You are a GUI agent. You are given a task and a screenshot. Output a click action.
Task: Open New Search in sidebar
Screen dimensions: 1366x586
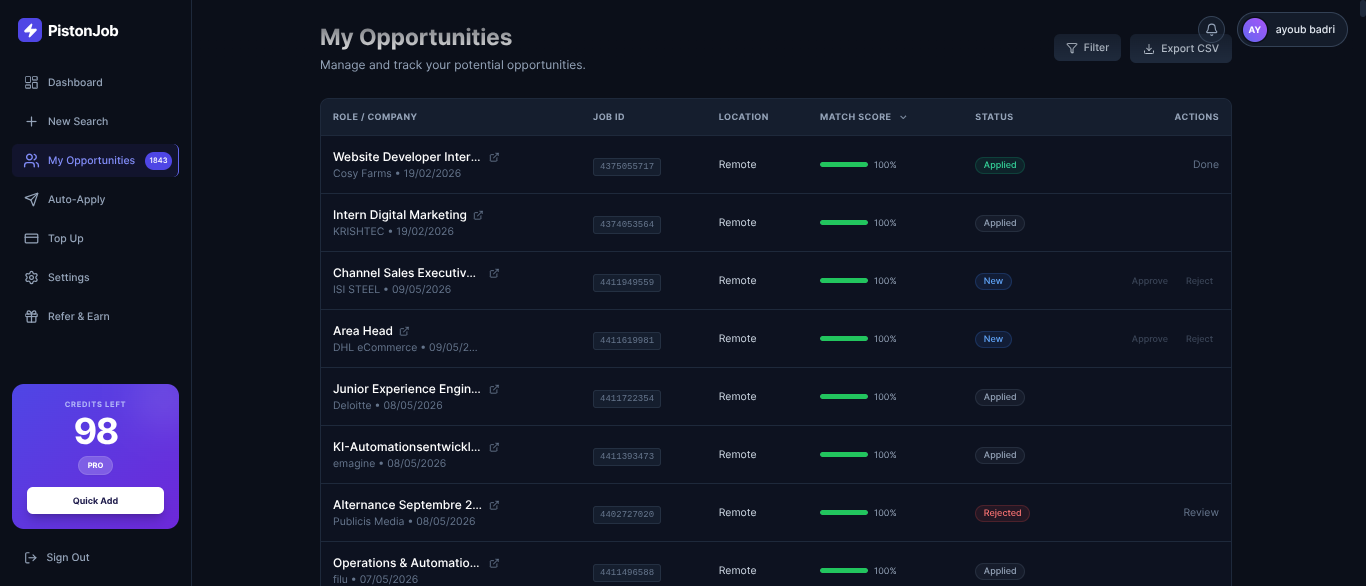[x=95, y=121]
